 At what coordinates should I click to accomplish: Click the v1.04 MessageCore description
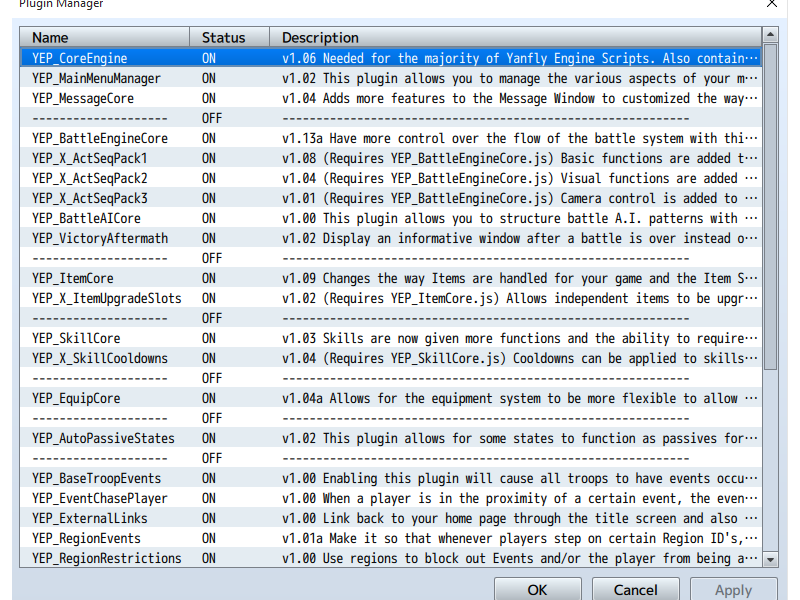(x=519, y=98)
